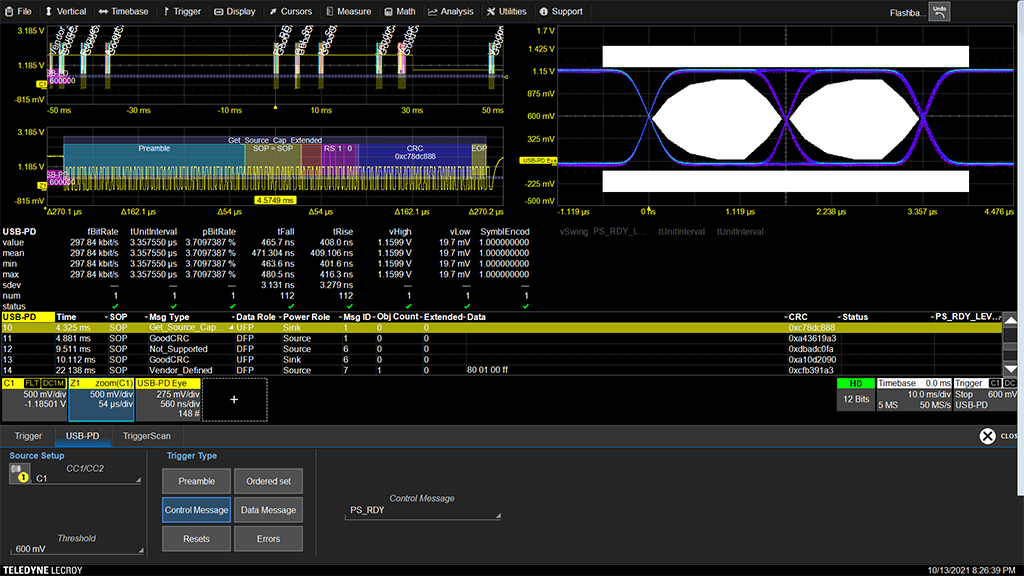Choose the Ordered set trigger type
The height and width of the screenshot is (576, 1024).
(269, 481)
